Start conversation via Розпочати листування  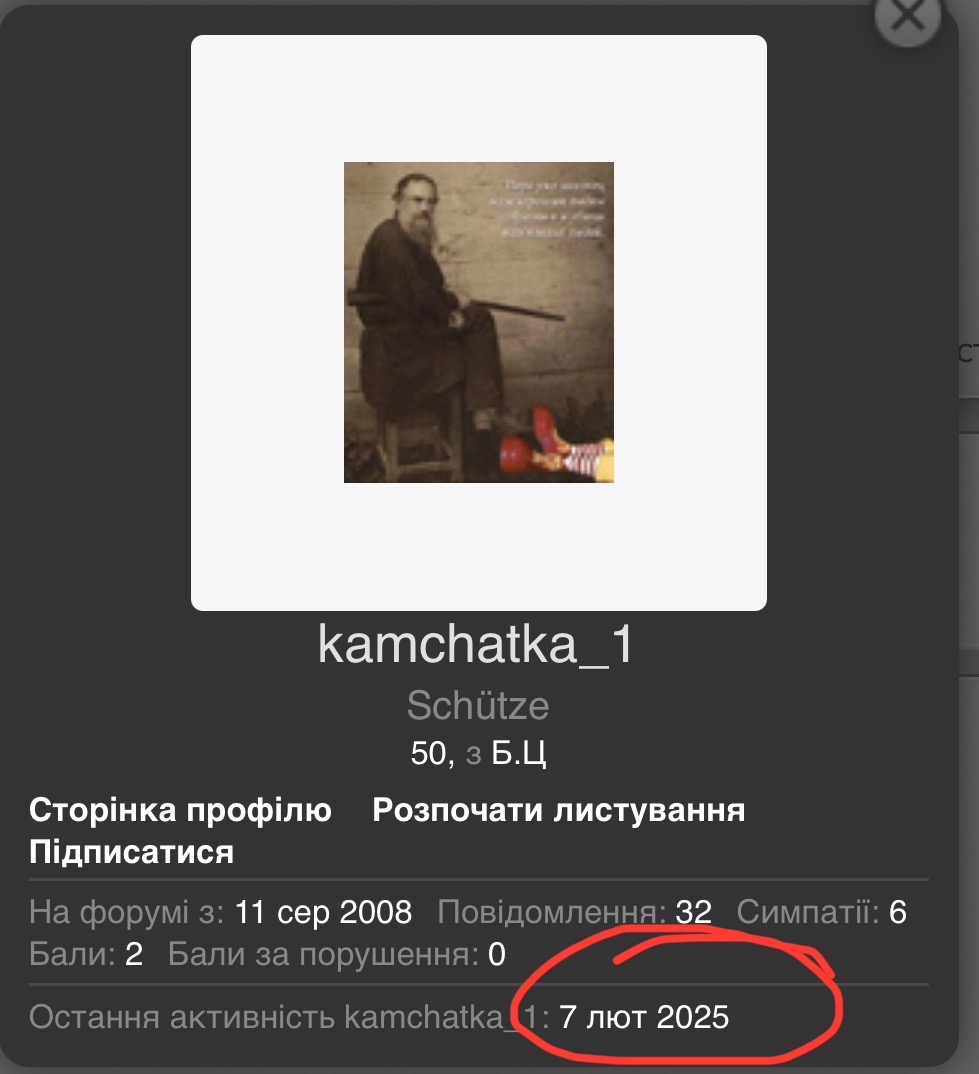pyautogui.click(x=559, y=810)
